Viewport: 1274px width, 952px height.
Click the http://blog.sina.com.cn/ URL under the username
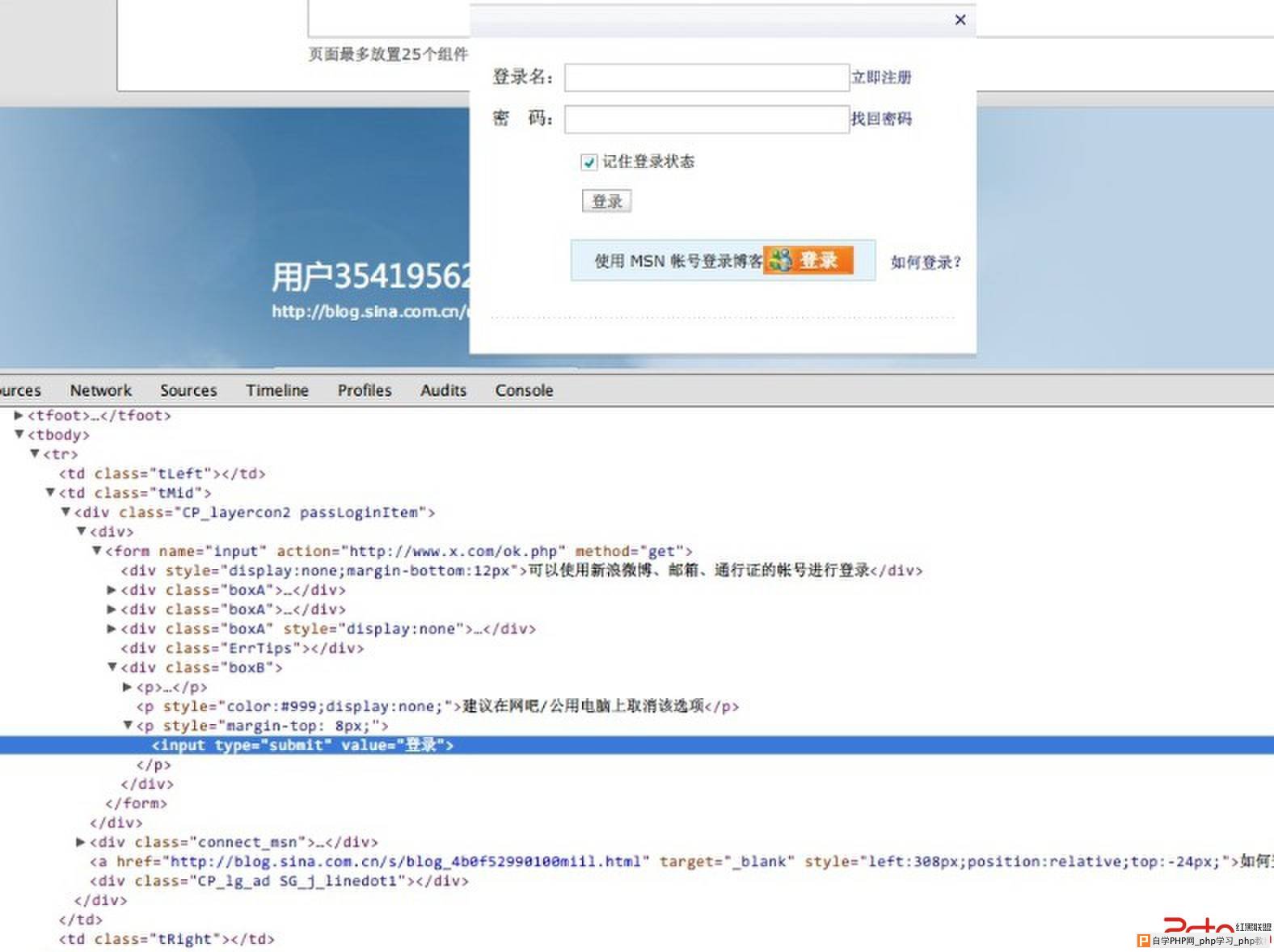pyautogui.click(x=369, y=311)
